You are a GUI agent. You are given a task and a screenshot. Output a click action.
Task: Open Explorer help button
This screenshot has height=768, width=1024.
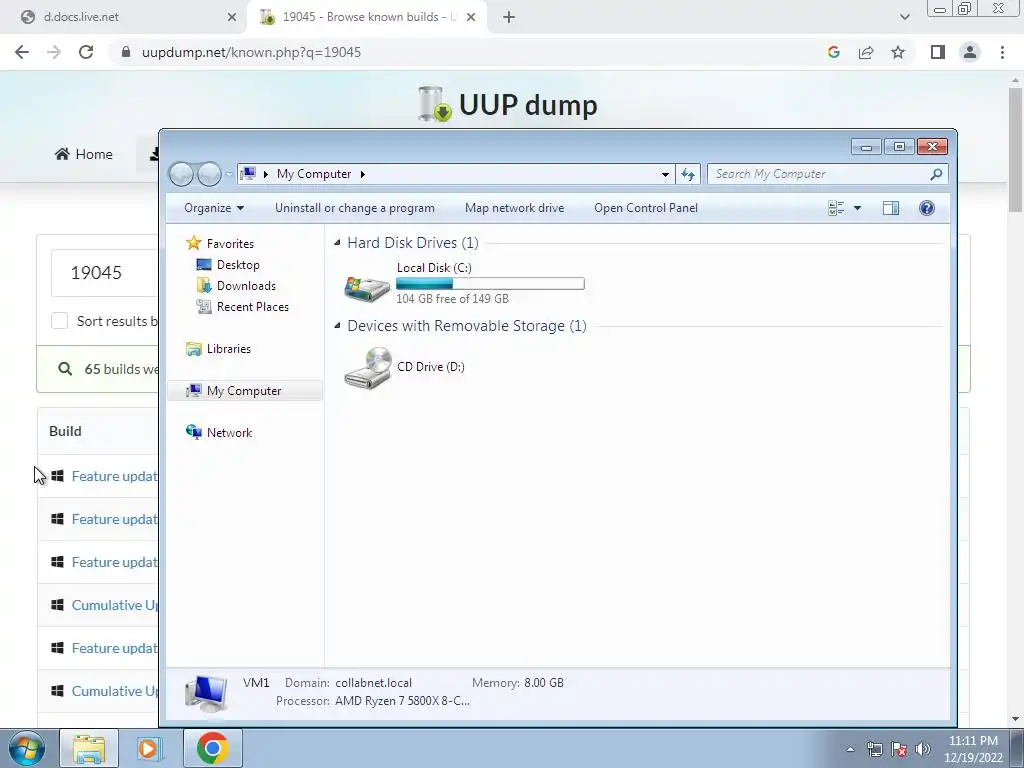926,208
